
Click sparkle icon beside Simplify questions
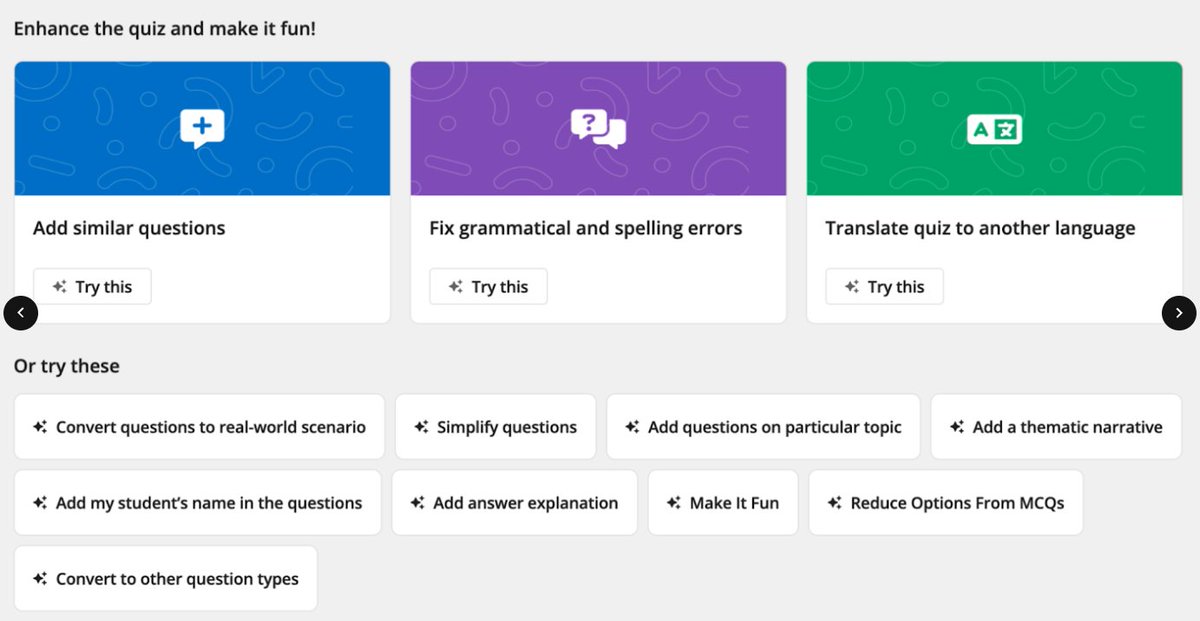click(x=422, y=427)
